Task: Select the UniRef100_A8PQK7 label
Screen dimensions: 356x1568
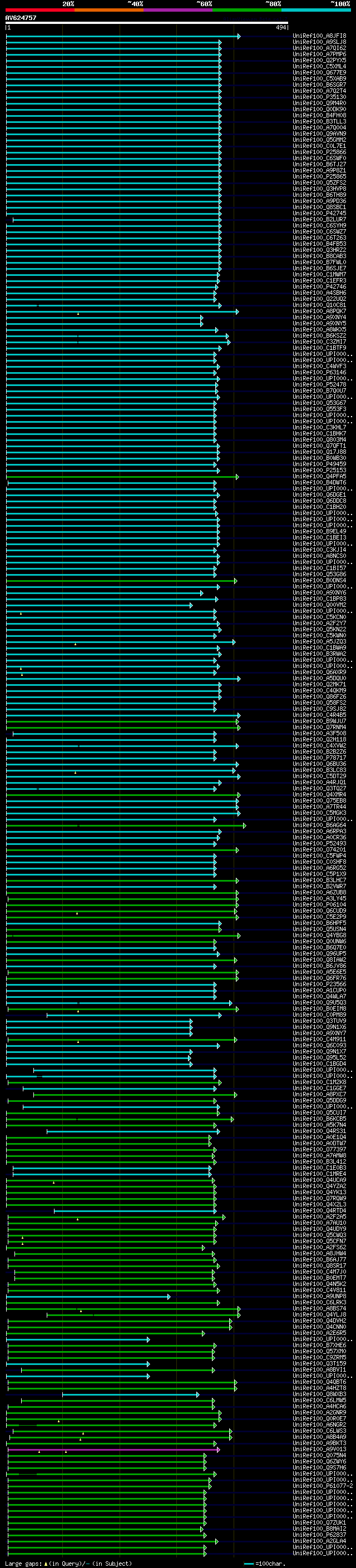Action: [x=319, y=311]
